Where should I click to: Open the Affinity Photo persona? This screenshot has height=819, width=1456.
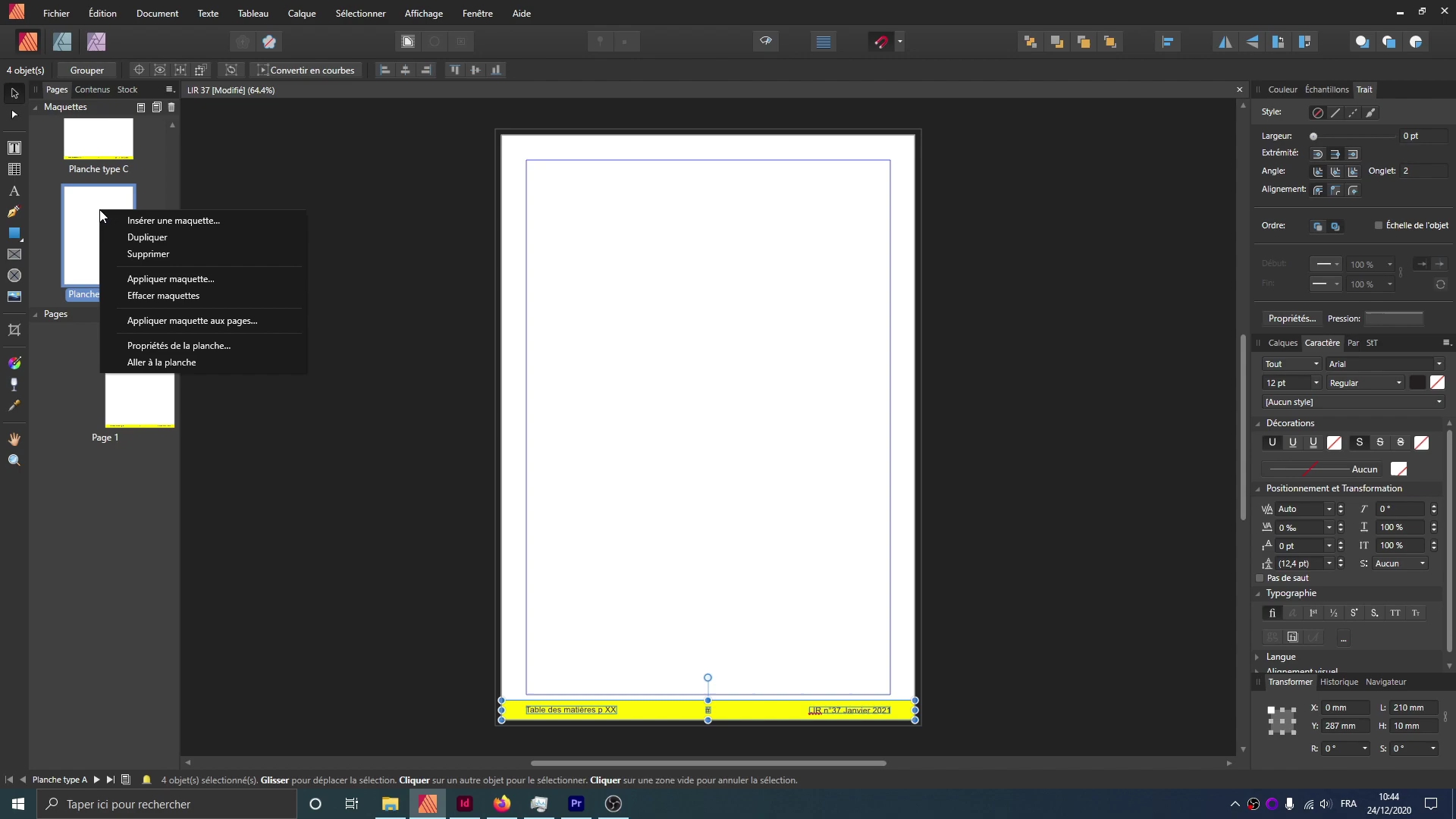click(96, 42)
